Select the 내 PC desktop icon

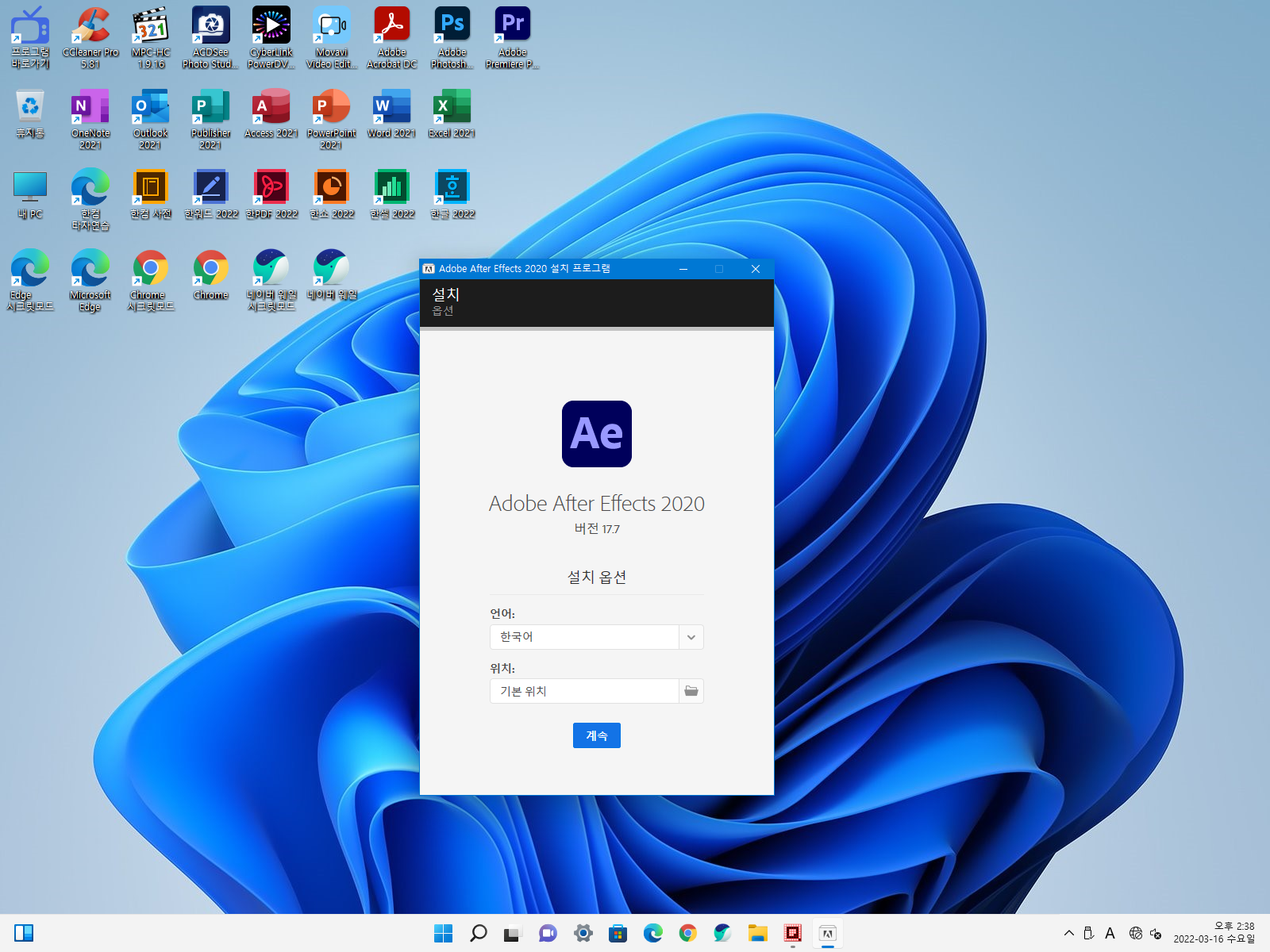(30, 194)
